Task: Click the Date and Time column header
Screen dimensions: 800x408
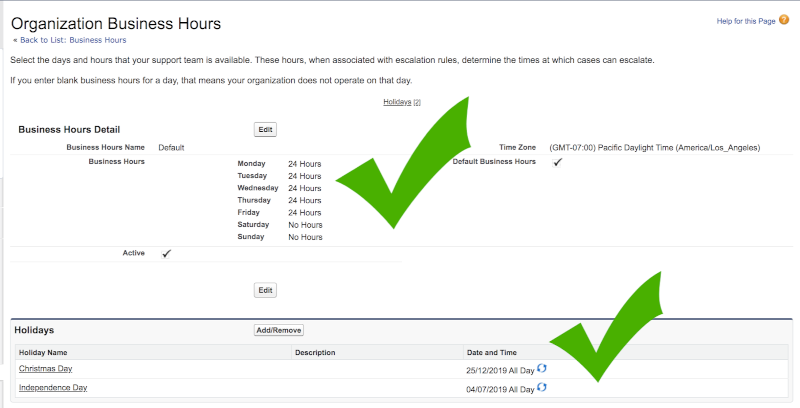Action: pyautogui.click(x=492, y=352)
